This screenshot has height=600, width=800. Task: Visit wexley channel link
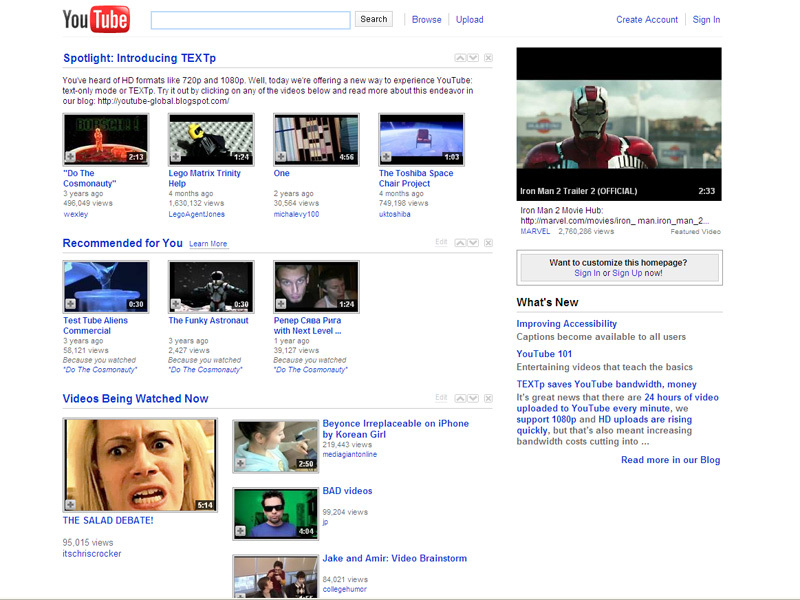click(76, 214)
